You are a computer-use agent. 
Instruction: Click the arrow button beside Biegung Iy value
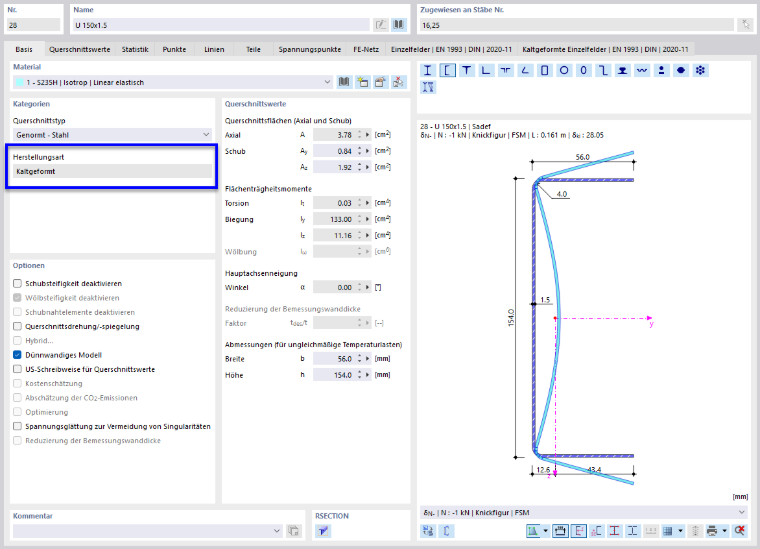(367, 219)
